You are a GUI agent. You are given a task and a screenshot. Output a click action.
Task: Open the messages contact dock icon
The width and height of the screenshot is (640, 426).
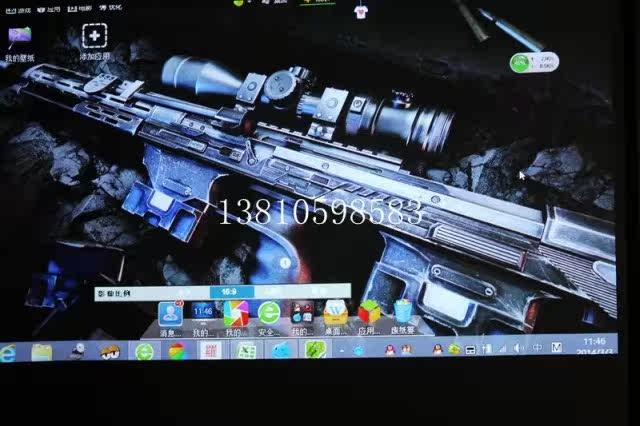tap(169, 314)
